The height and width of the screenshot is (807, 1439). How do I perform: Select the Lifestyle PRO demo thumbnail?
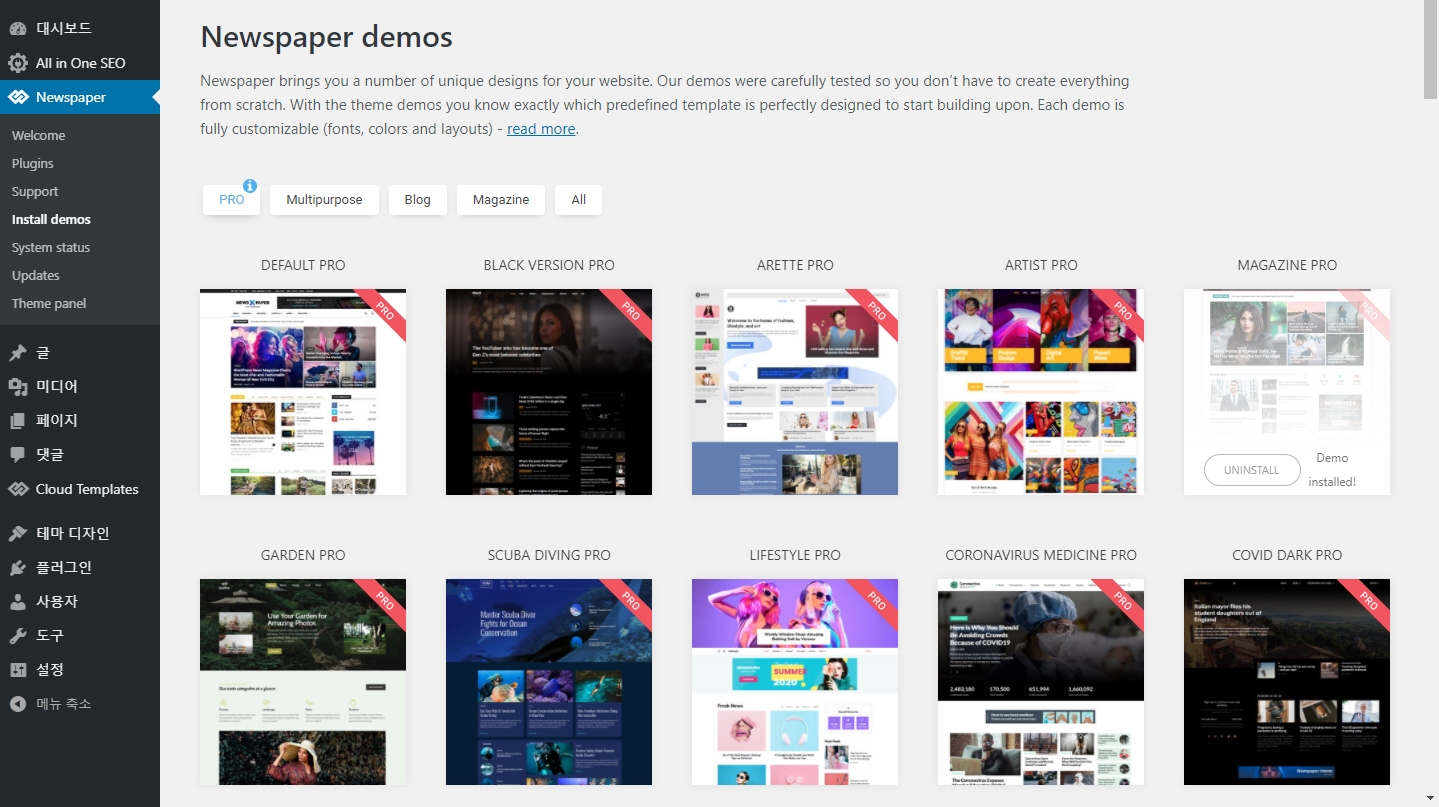click(x=795, y=682)
